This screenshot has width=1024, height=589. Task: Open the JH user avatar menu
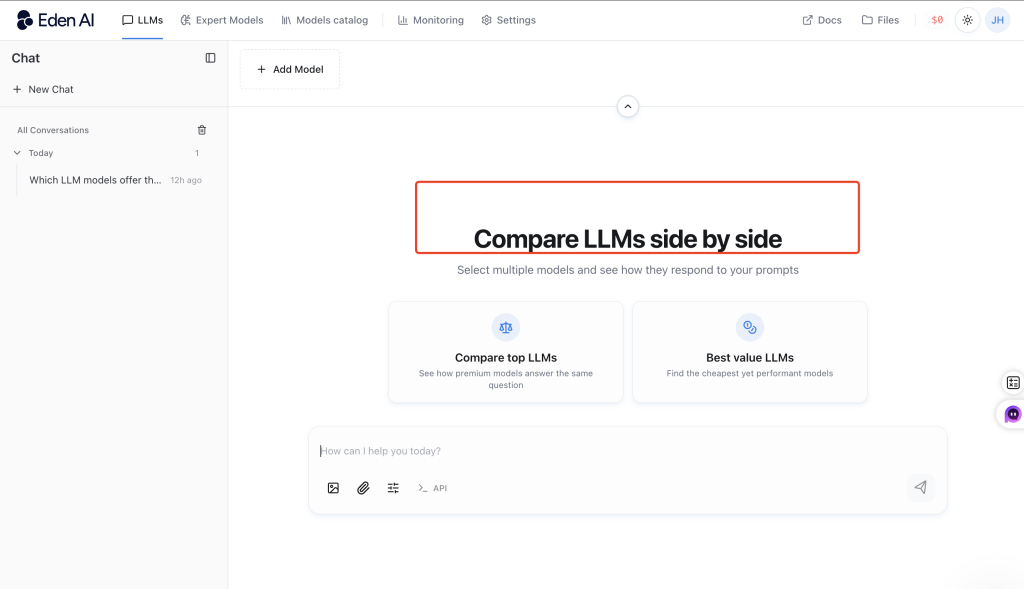click(997, 20)
